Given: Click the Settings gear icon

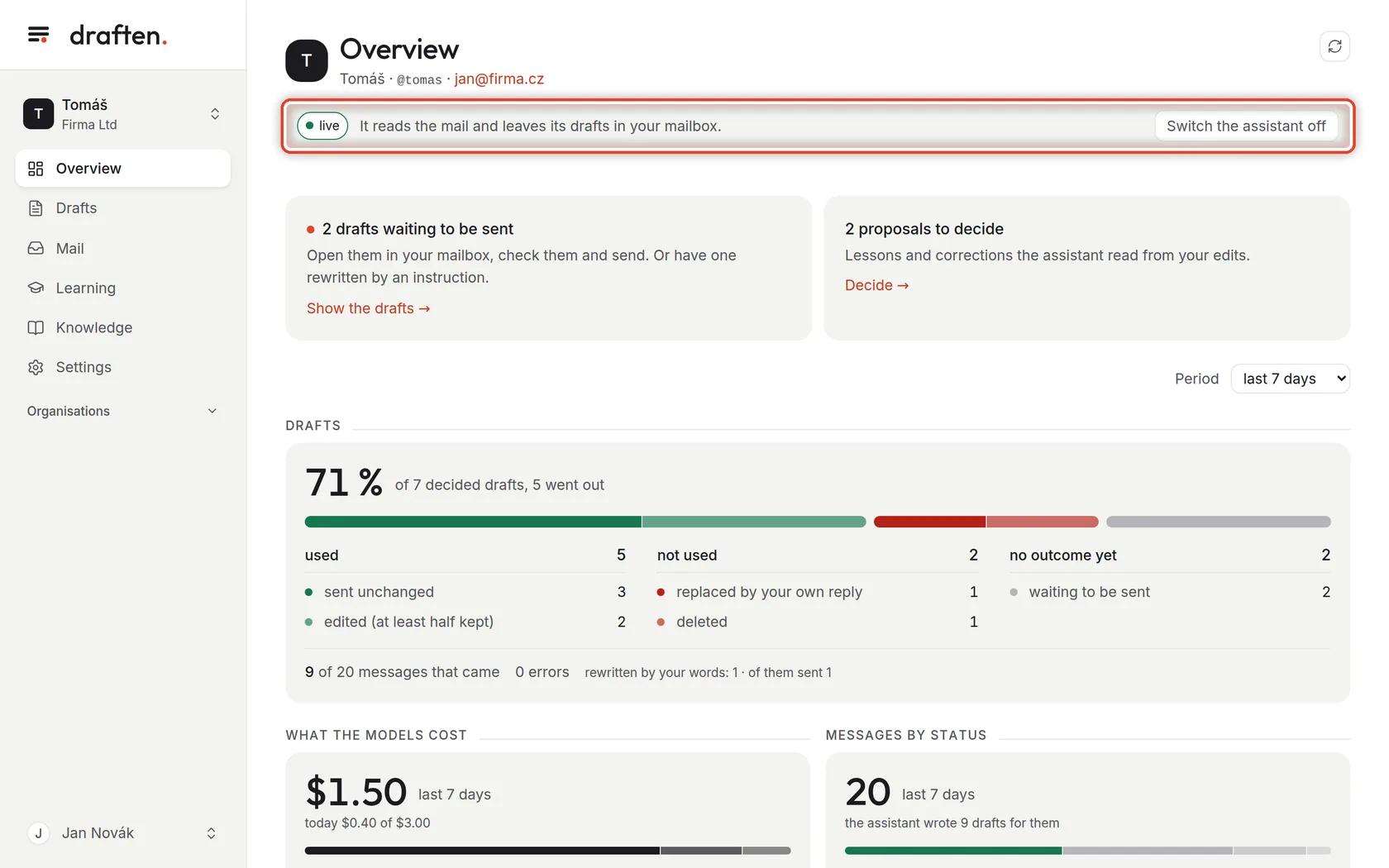Looking at the screenshot, I should tap(36, 367).
